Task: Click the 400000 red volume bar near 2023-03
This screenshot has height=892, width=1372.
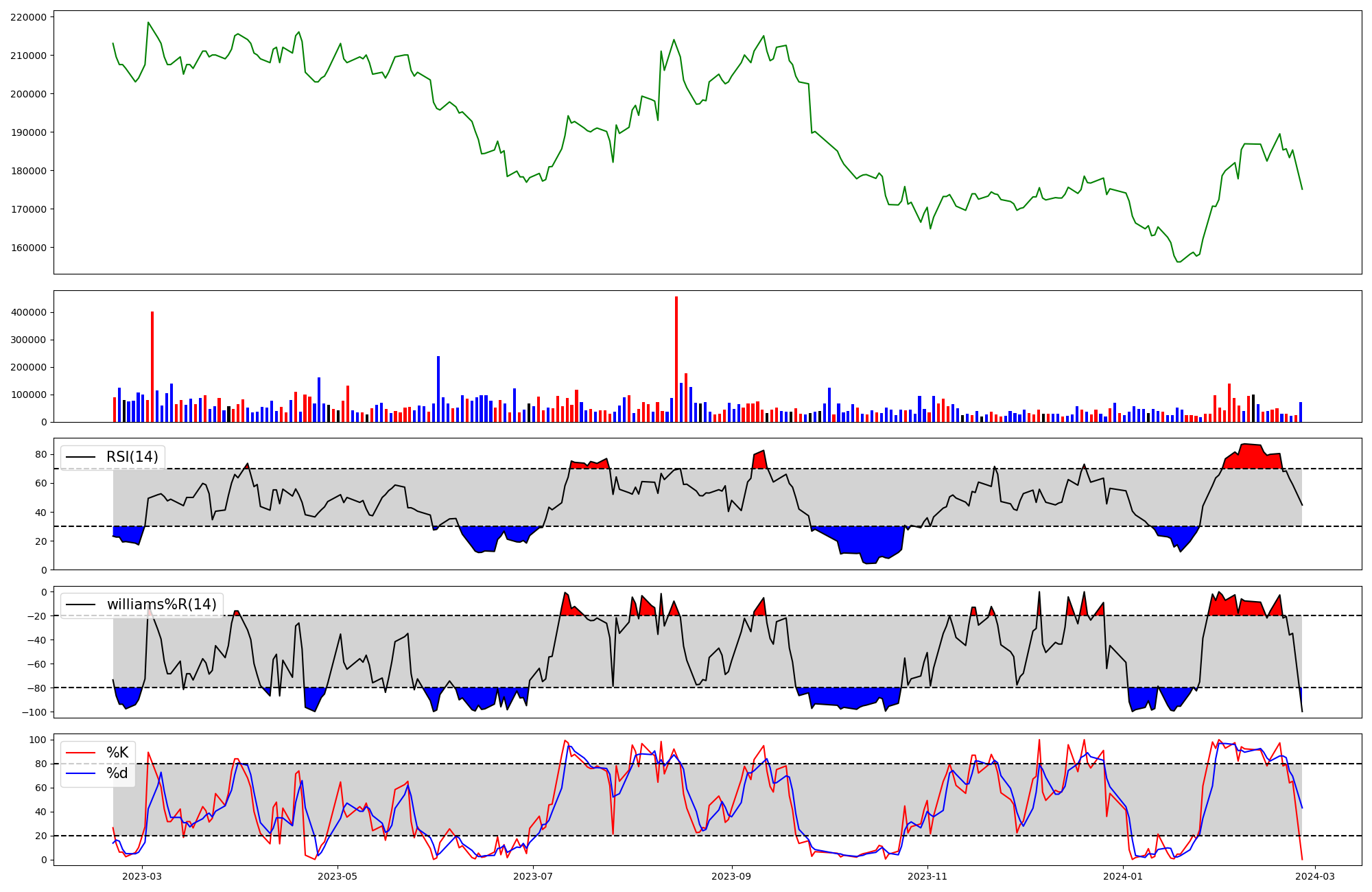Action: (152, 367)
